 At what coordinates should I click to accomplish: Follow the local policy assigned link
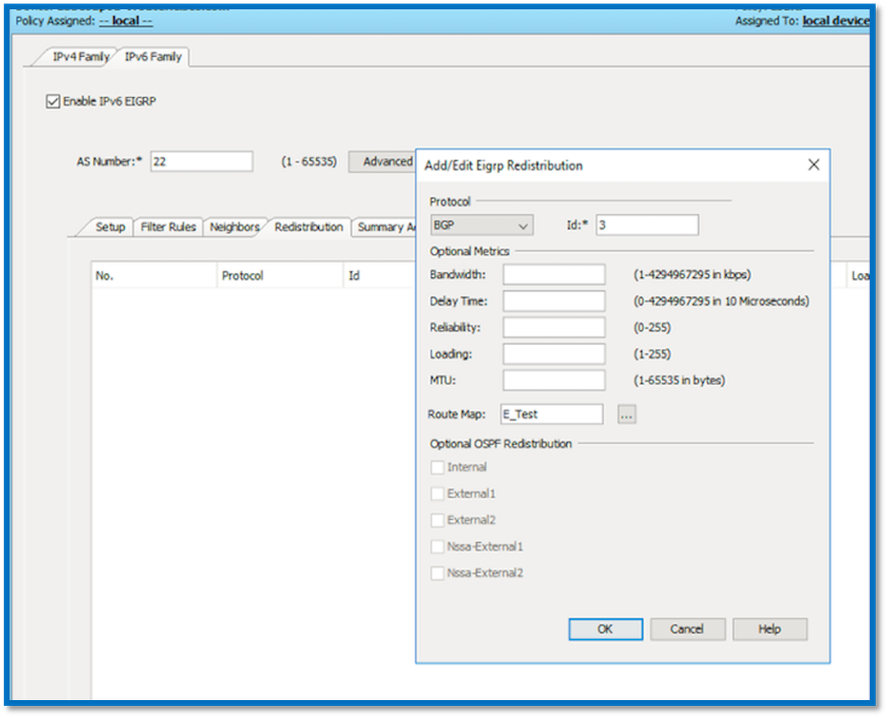(126, 21)
